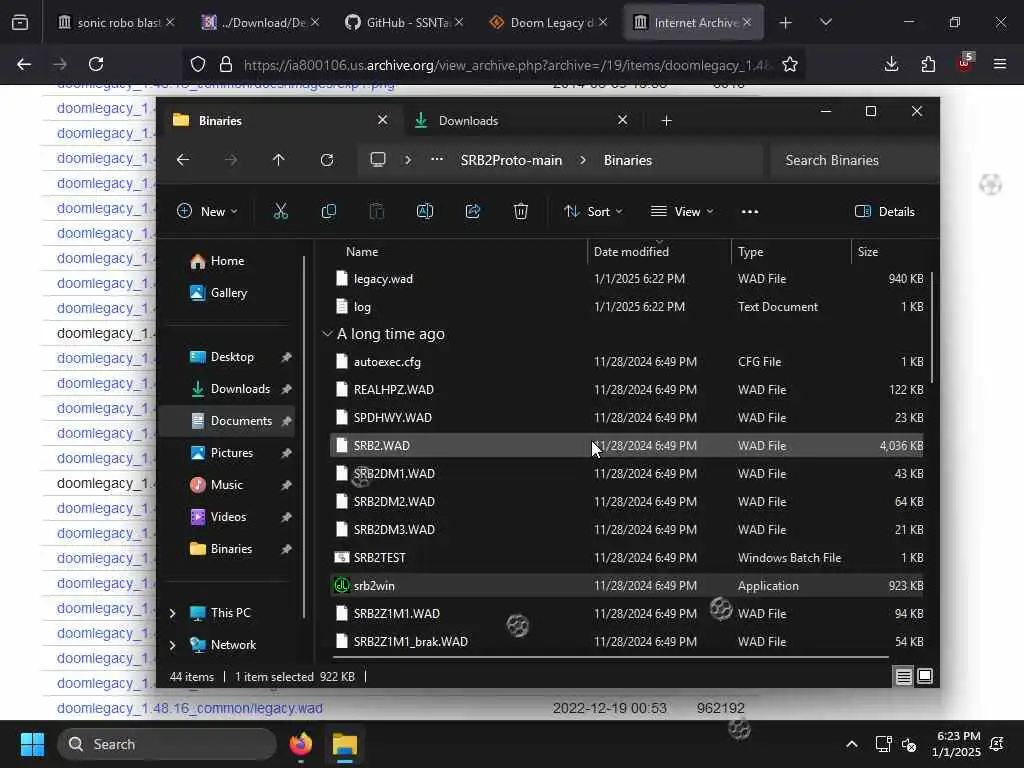This screenshot has width=1024, height=768.
Task: Select the srb2win application file
Action: pyautogui.click(x=627, y=586)
